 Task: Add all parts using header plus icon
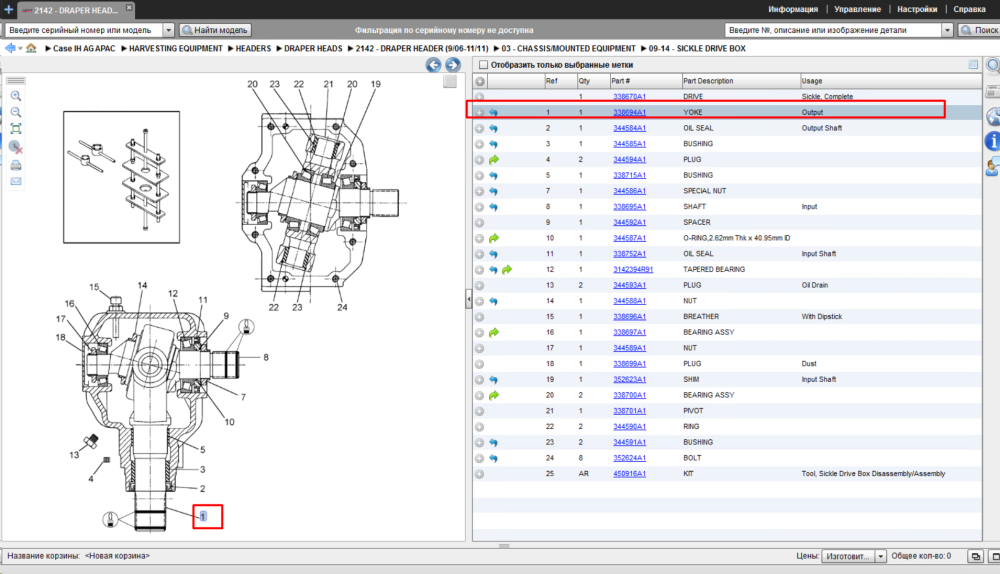tap(480, 81)
